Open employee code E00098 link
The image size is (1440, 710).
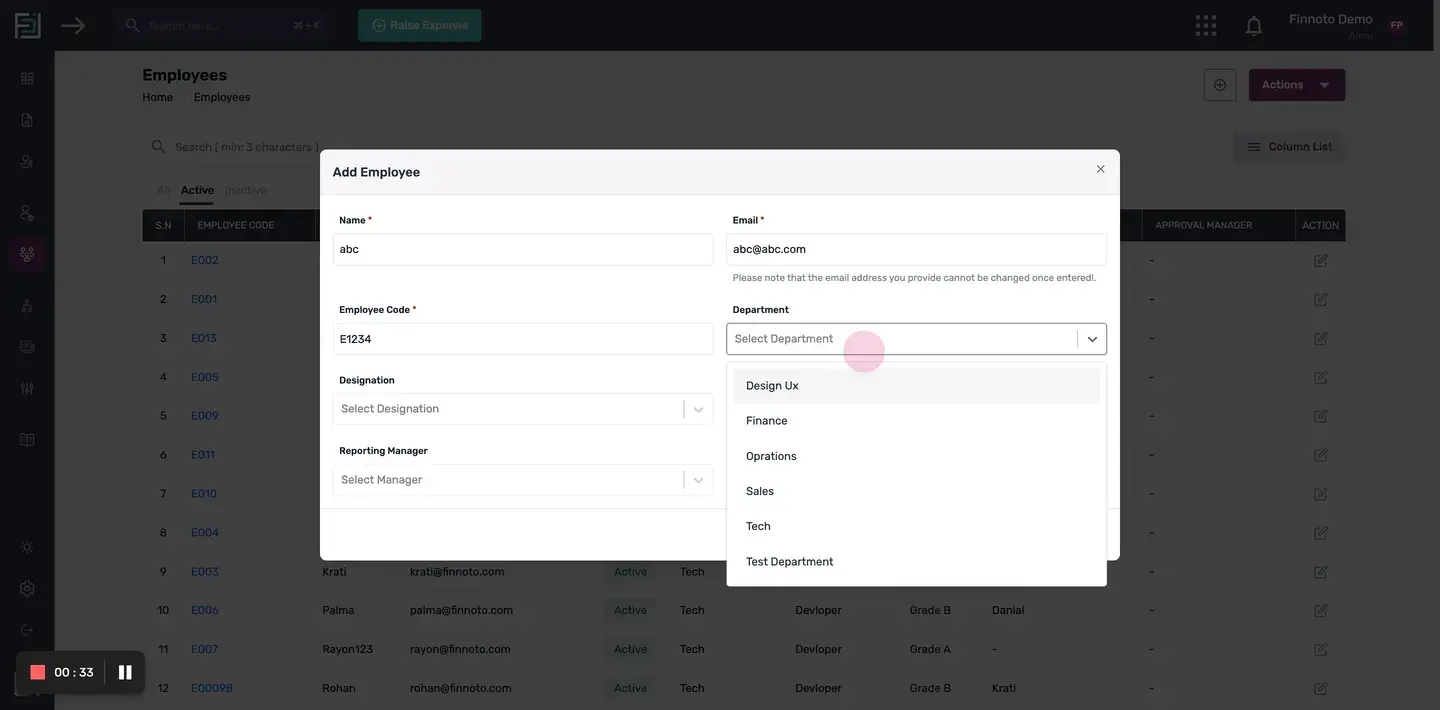[212, 688]
